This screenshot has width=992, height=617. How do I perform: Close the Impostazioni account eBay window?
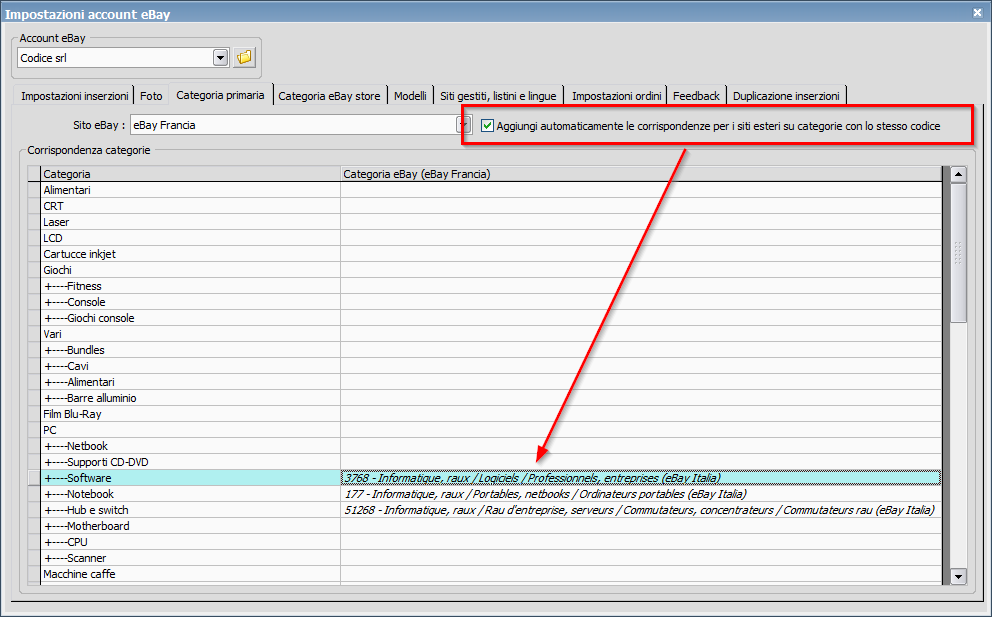pyautogui.click(x=977, y=13)
